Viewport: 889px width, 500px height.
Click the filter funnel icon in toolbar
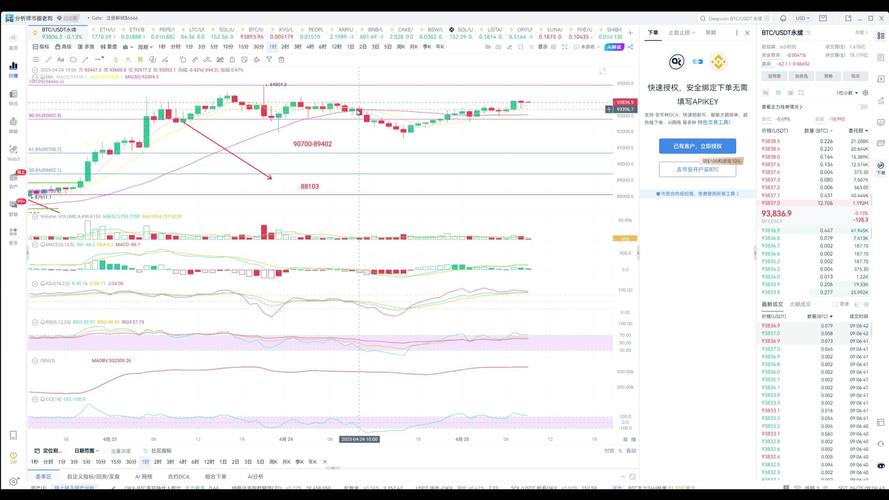[269, 60]
